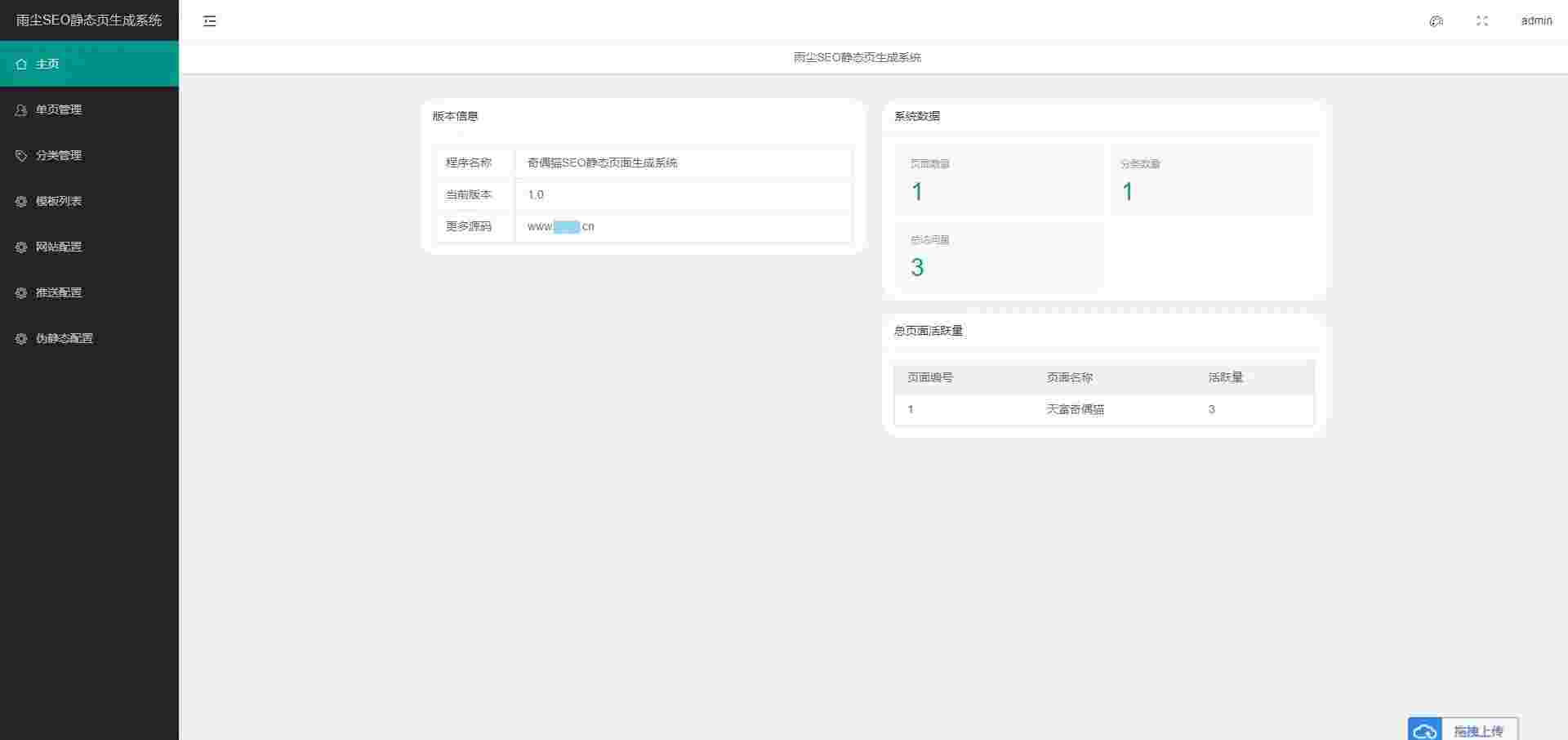Click the 系统数据 card heading
The height and width of the screenshot is (740, 1568).
(917, 116)
